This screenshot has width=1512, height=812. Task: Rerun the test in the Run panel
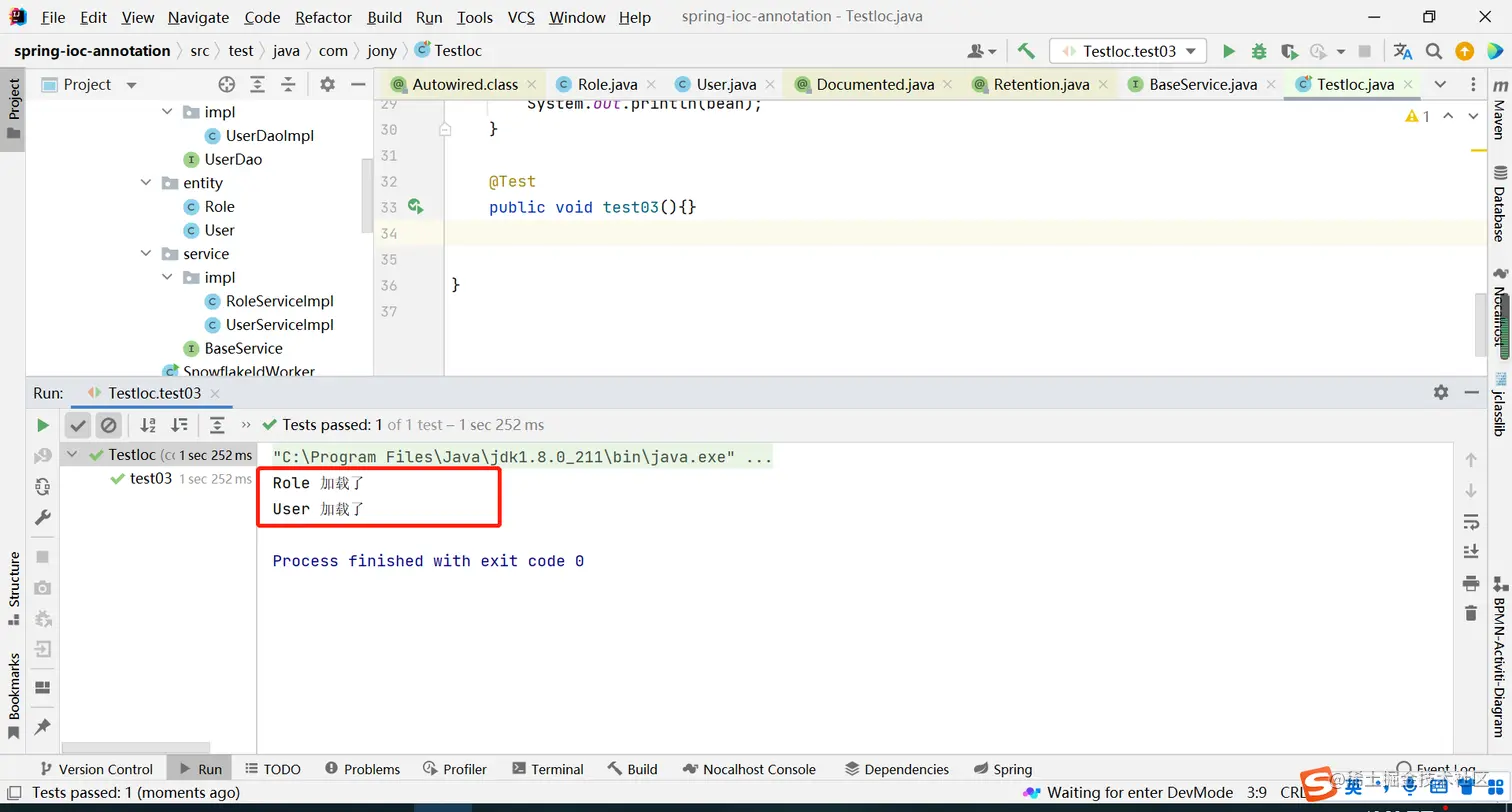[42, 425]
